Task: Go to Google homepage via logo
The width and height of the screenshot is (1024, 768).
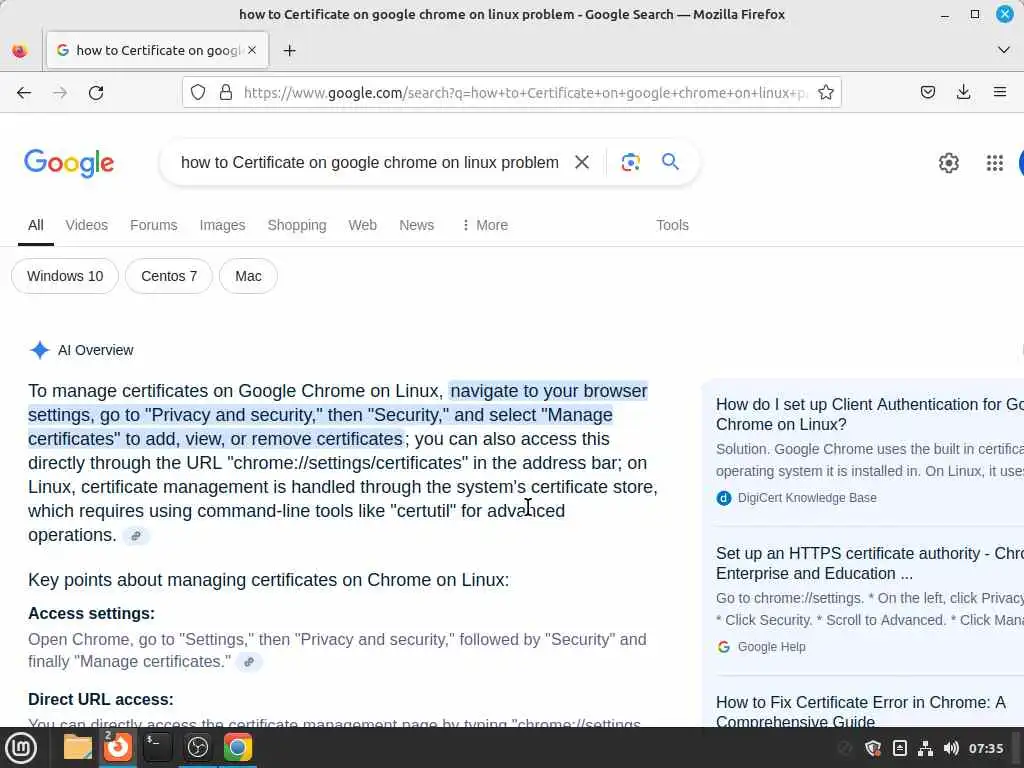Action: (69, 163)
